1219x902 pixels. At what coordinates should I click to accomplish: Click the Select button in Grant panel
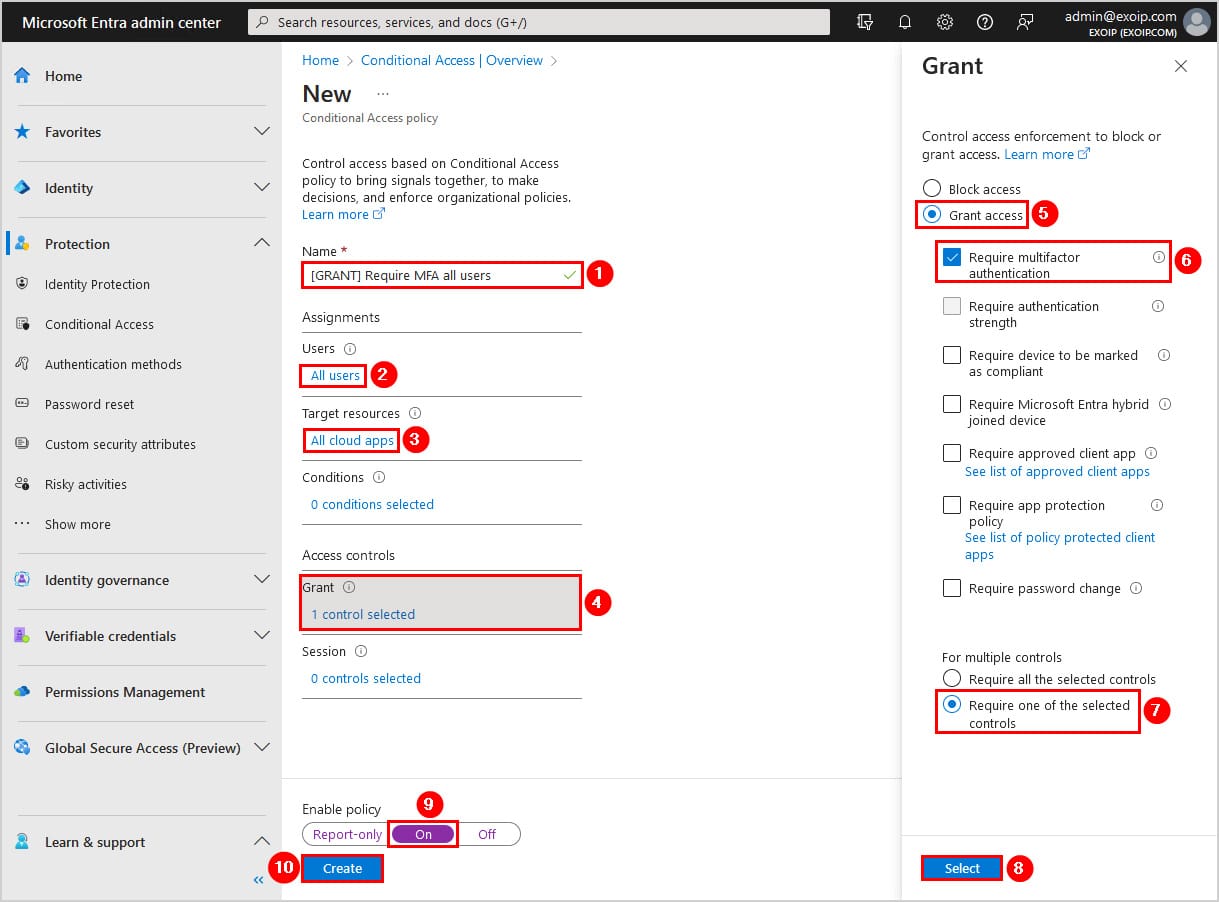[962, 868]
